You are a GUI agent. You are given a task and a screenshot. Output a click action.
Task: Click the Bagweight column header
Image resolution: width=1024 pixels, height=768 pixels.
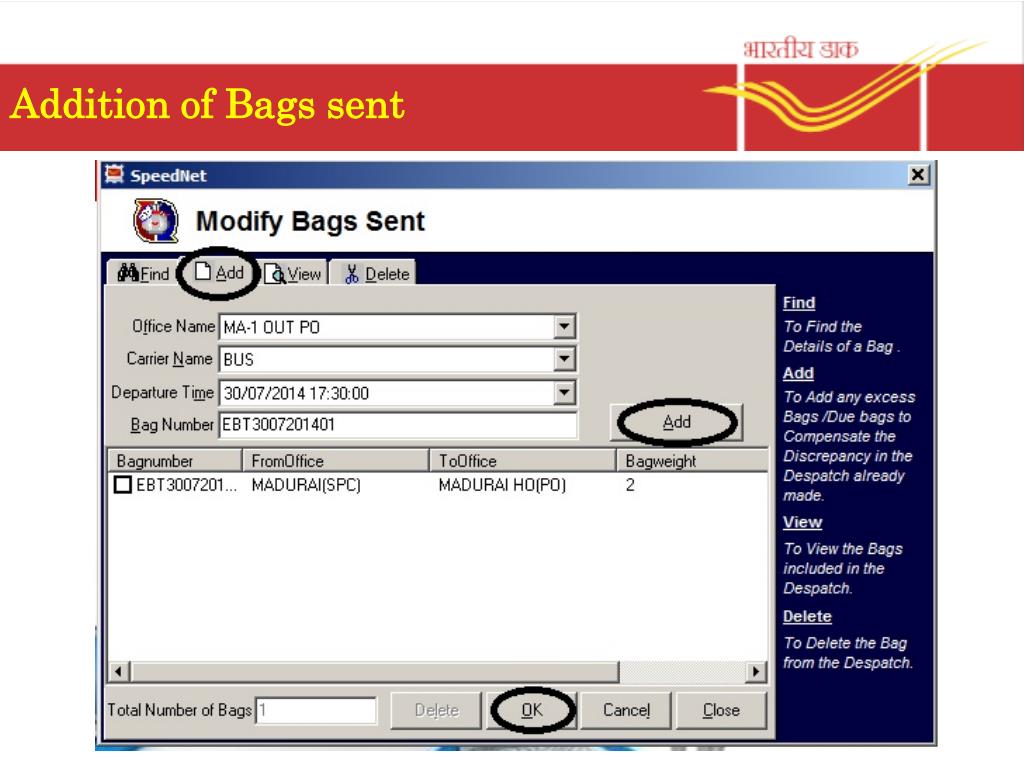pos(692,460)
